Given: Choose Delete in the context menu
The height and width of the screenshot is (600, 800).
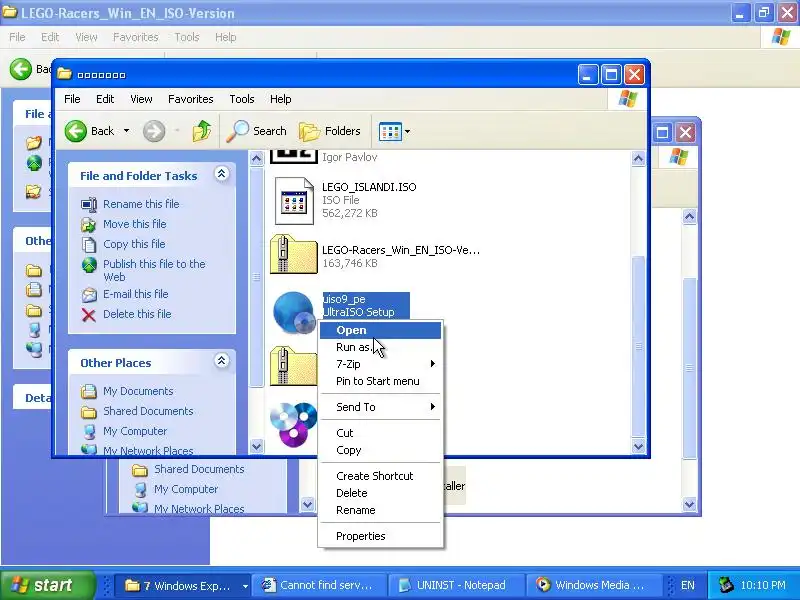Looking at the screenshot, I should click(x=380, y=493).
